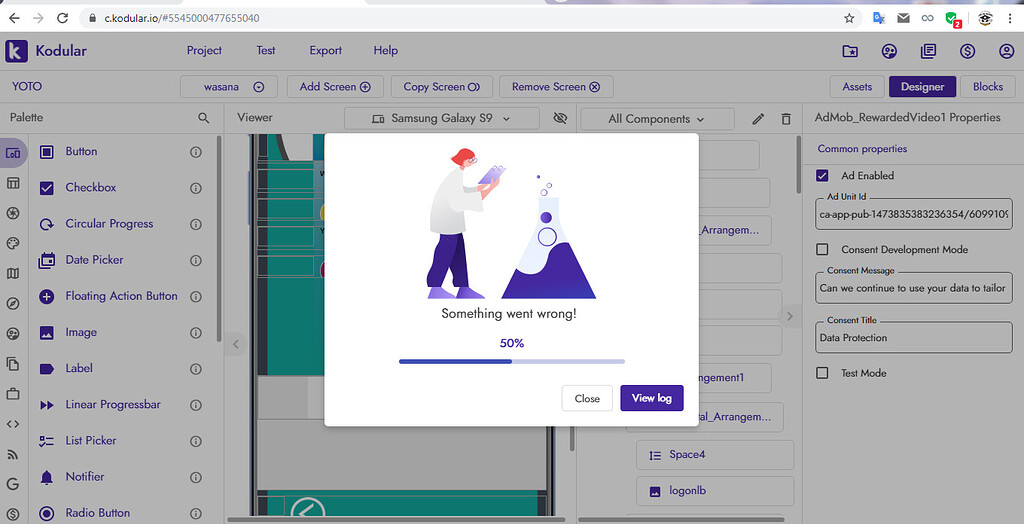Image resolution: width=1024 pixels, height=524 pixels.
Task: Open the Assets tab
Action: [857, 87]
